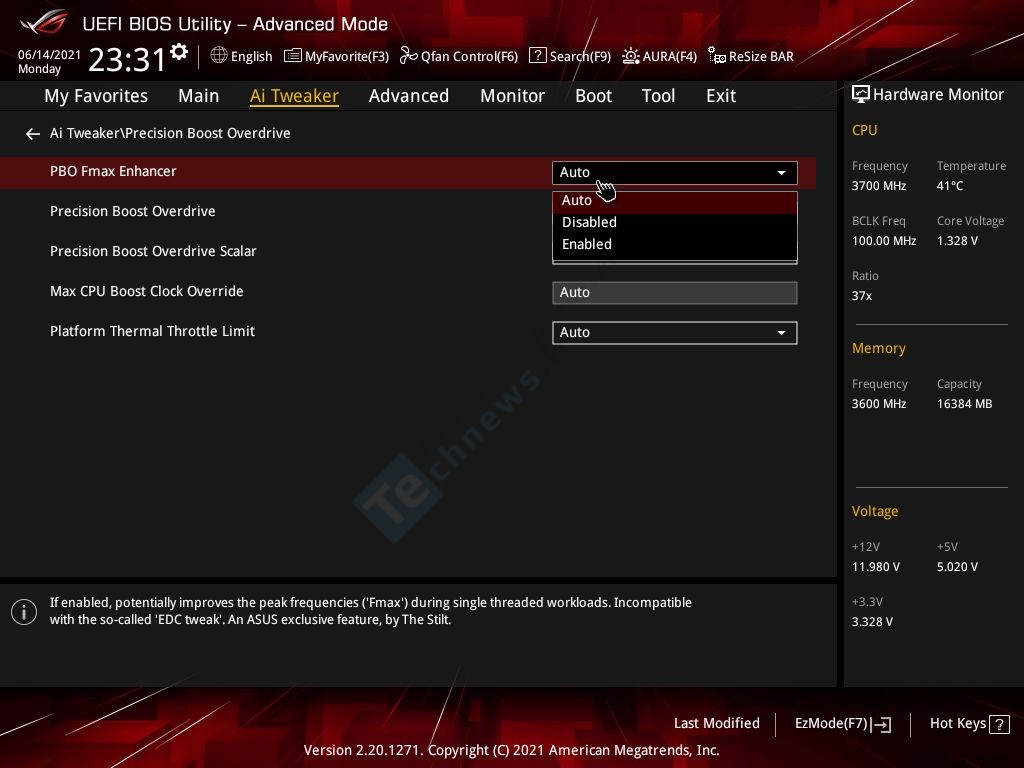Click the 3.328 V reading
The image size is (1024, 768).
click(872, 622)
